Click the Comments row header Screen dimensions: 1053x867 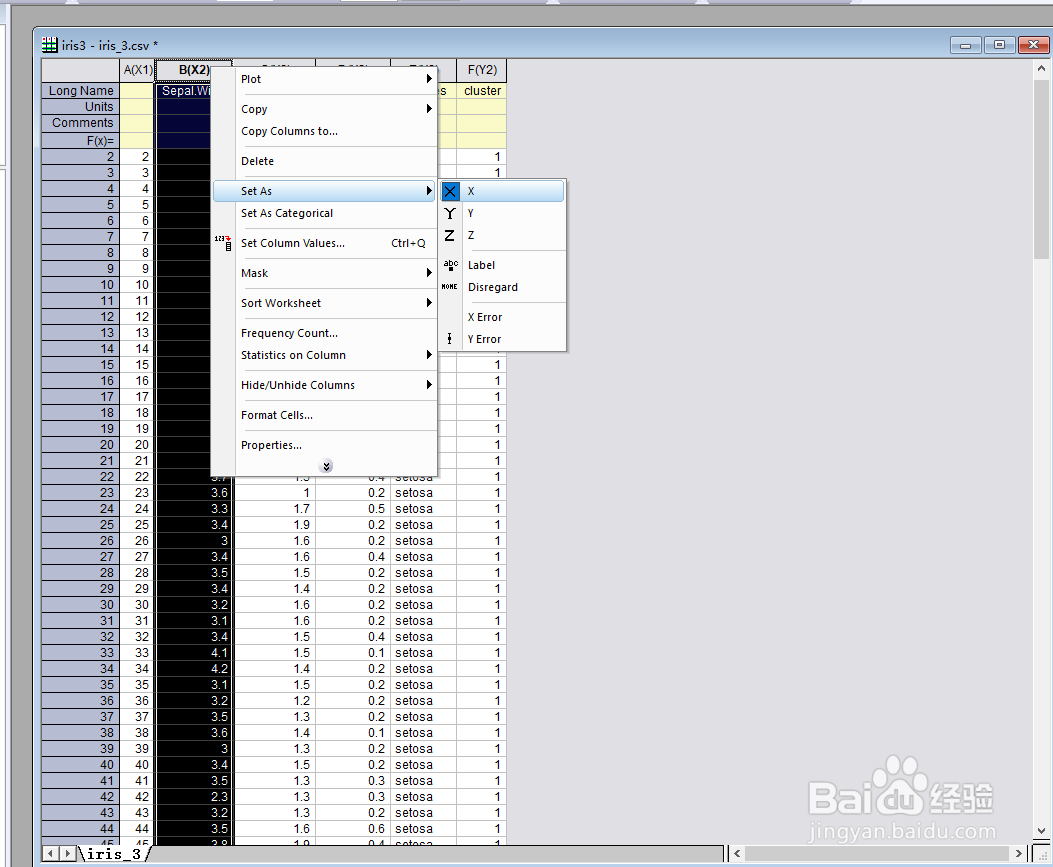pyautogui.click(x=81, y=123)
